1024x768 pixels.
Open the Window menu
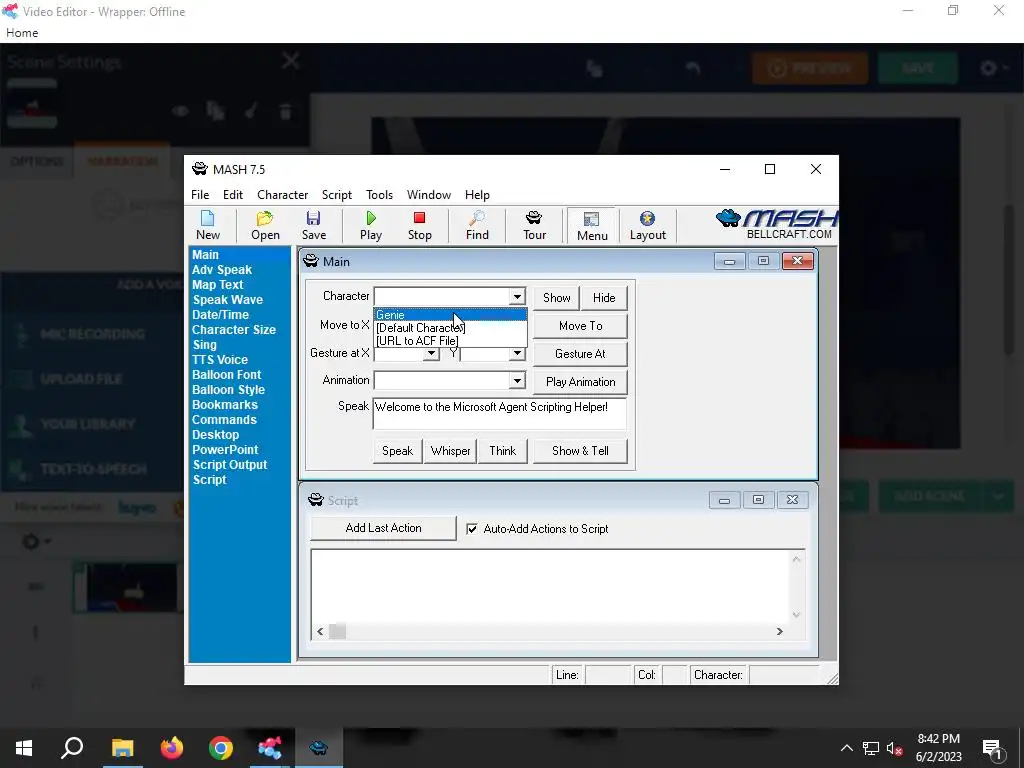pyautogui.click(x=428, y=195)
